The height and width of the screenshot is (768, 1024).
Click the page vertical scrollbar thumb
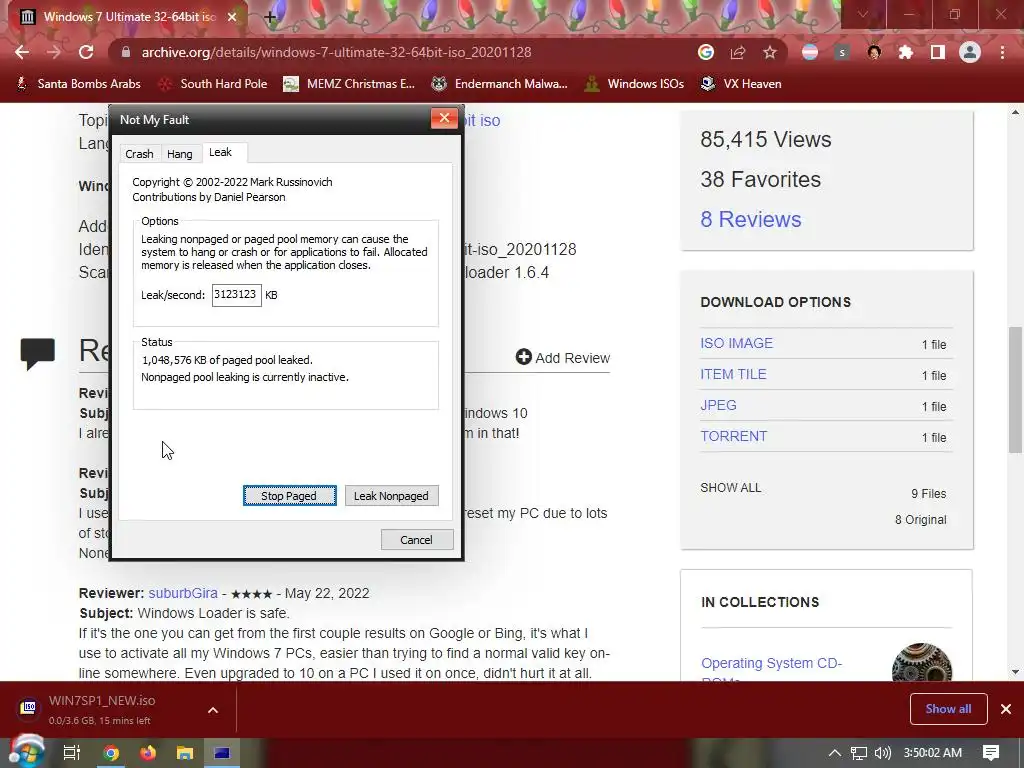[x=1015, y=390]
